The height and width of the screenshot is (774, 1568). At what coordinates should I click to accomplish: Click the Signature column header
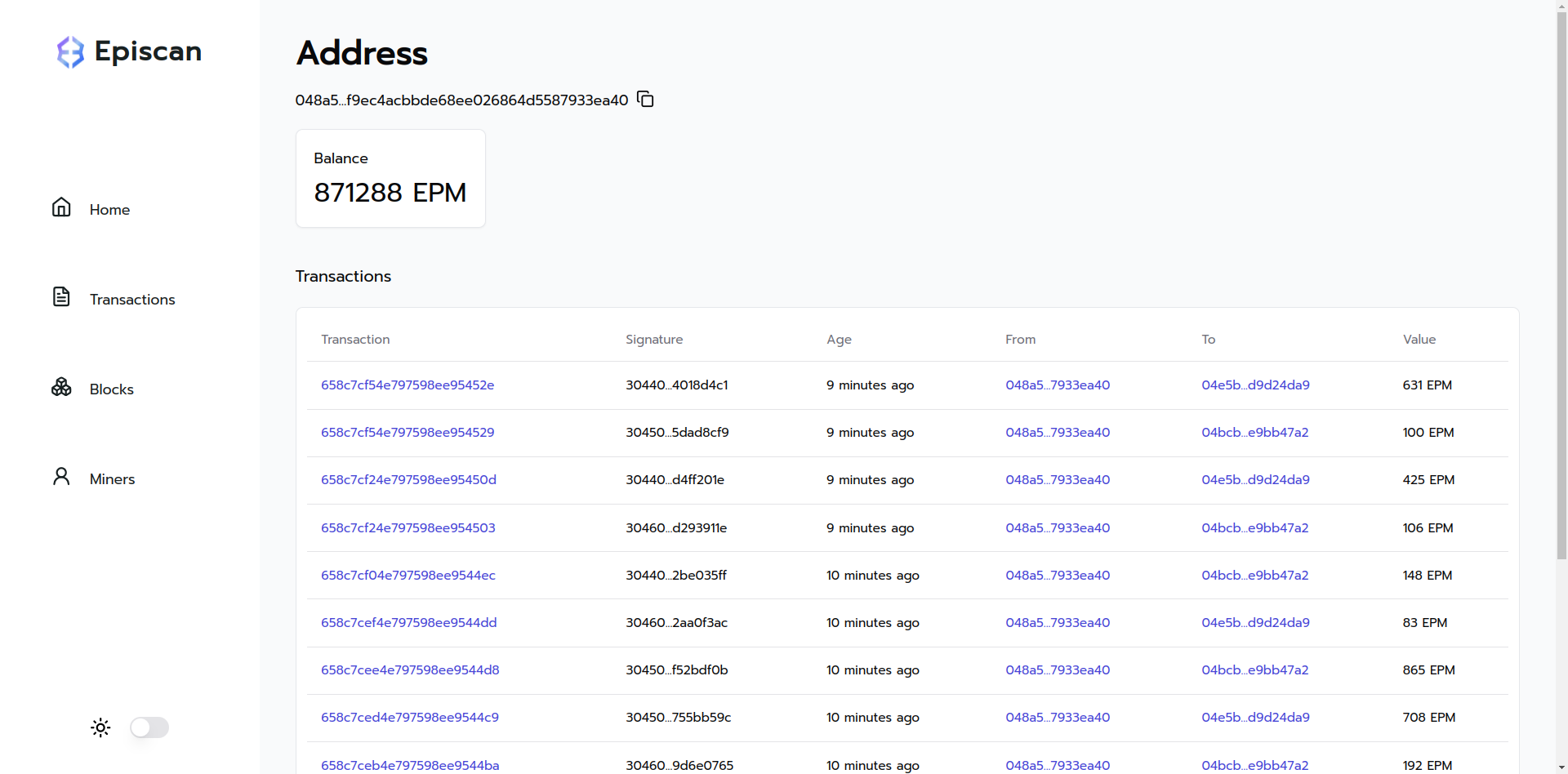(654, 340)
